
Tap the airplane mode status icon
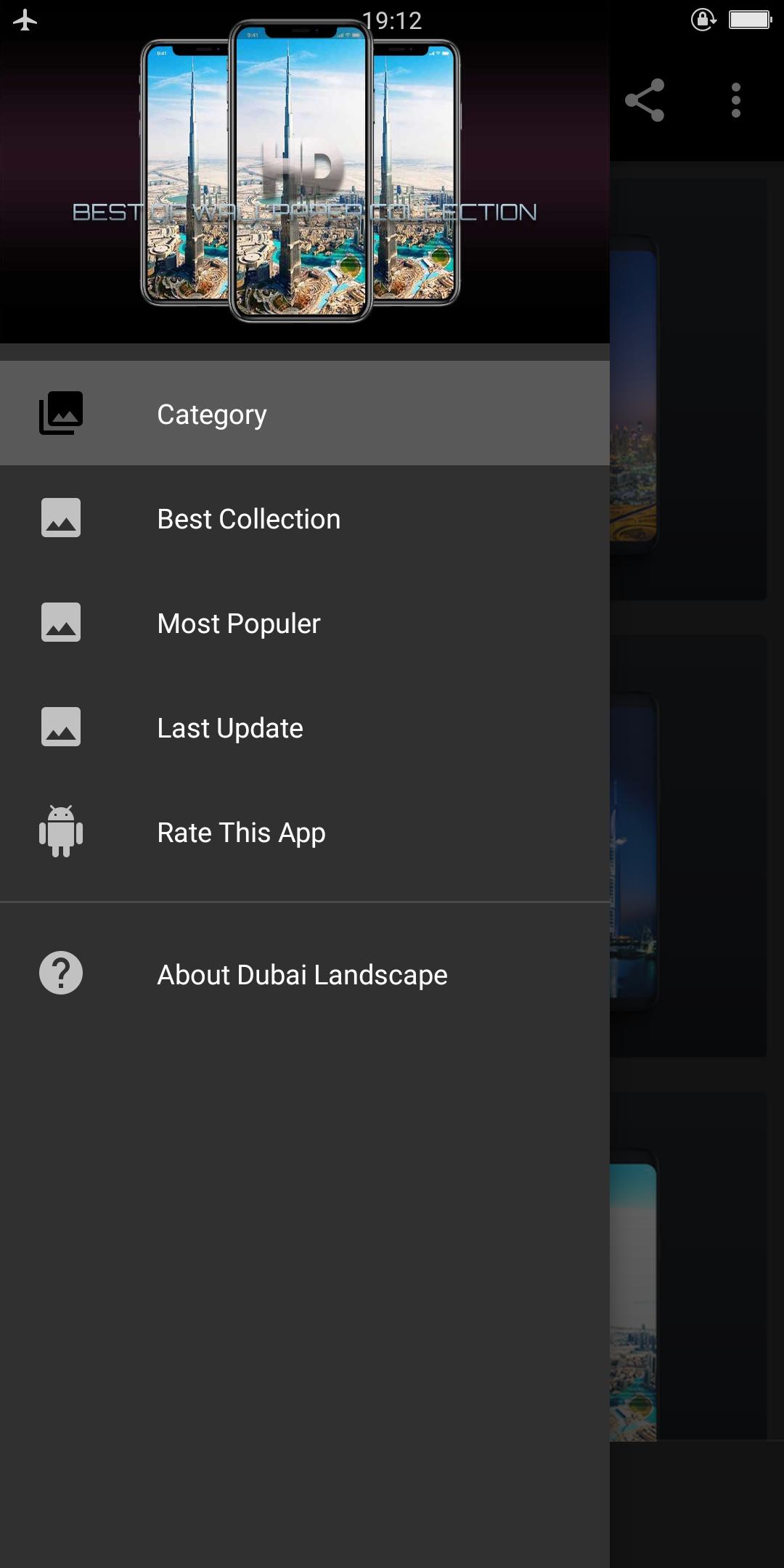pyautogui.click(x=25, y=20)
